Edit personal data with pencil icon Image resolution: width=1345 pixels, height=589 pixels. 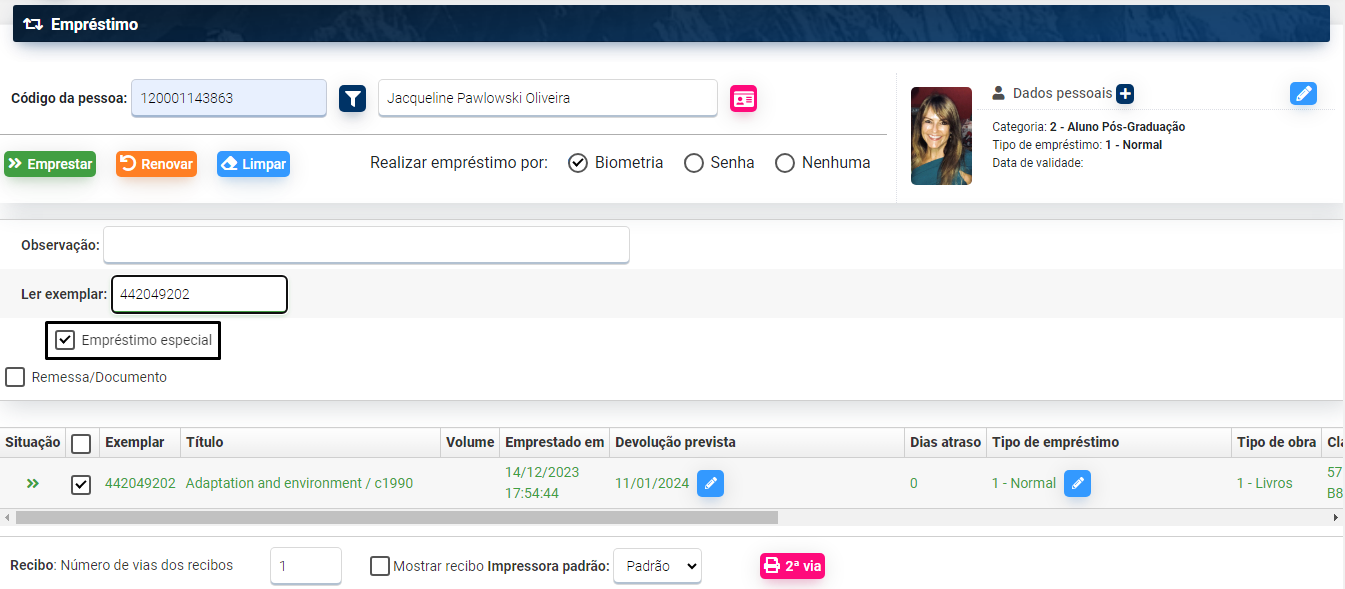(1303, 93)
